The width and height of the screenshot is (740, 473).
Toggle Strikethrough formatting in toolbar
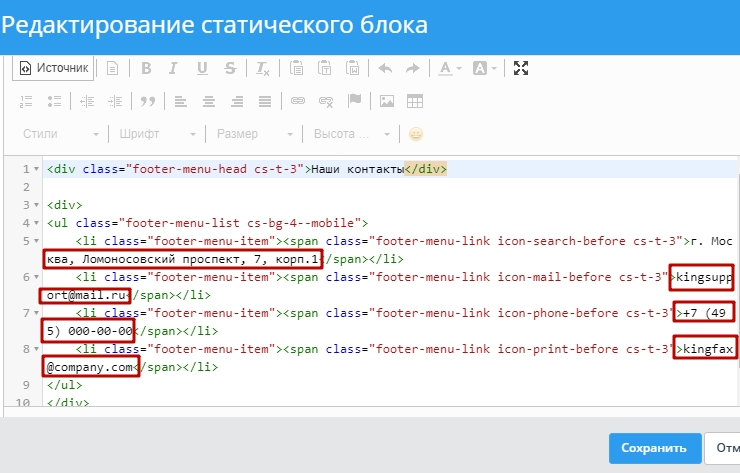coord(231,69)
